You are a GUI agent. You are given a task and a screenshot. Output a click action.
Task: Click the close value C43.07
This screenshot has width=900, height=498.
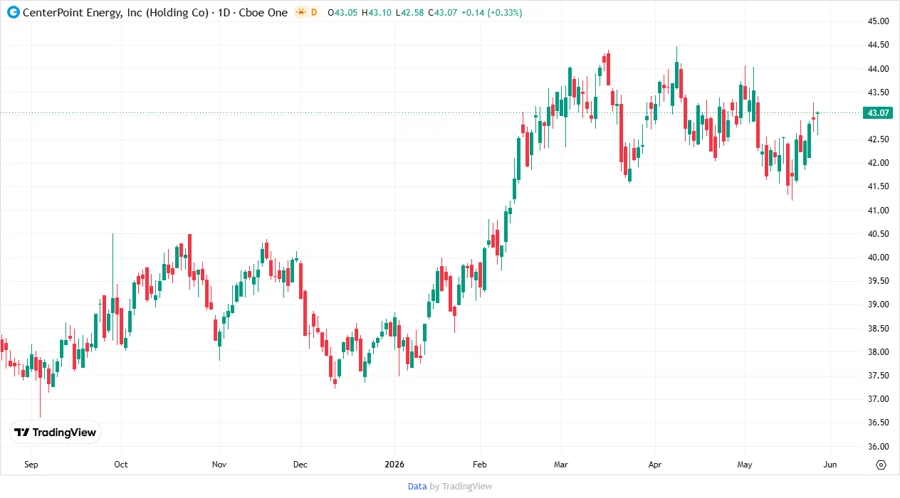[443, 13]
